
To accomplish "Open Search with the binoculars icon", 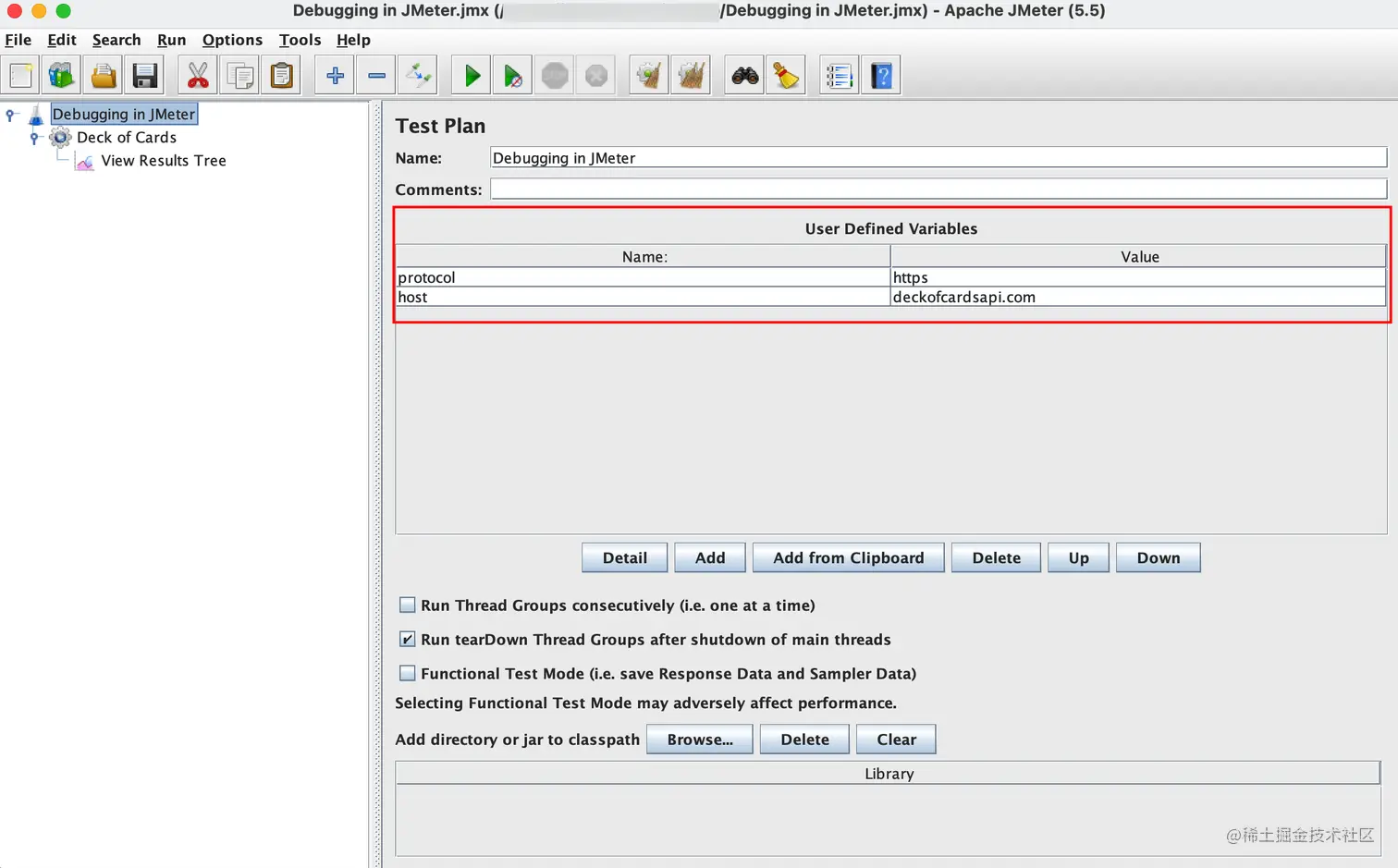I will pyautogui.click(x=744, y=76).
